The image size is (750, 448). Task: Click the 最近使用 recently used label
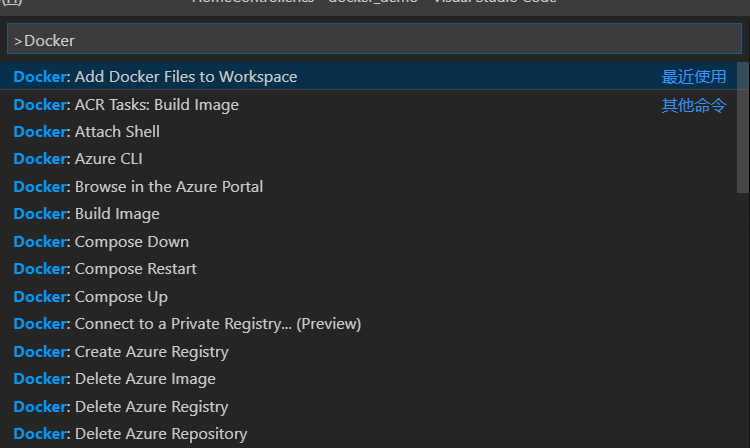(694, 76)
